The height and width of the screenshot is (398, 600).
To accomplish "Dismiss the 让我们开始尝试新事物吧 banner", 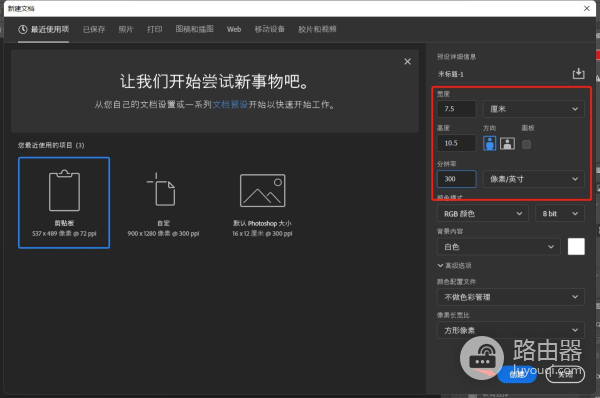I will coord(408,62).
